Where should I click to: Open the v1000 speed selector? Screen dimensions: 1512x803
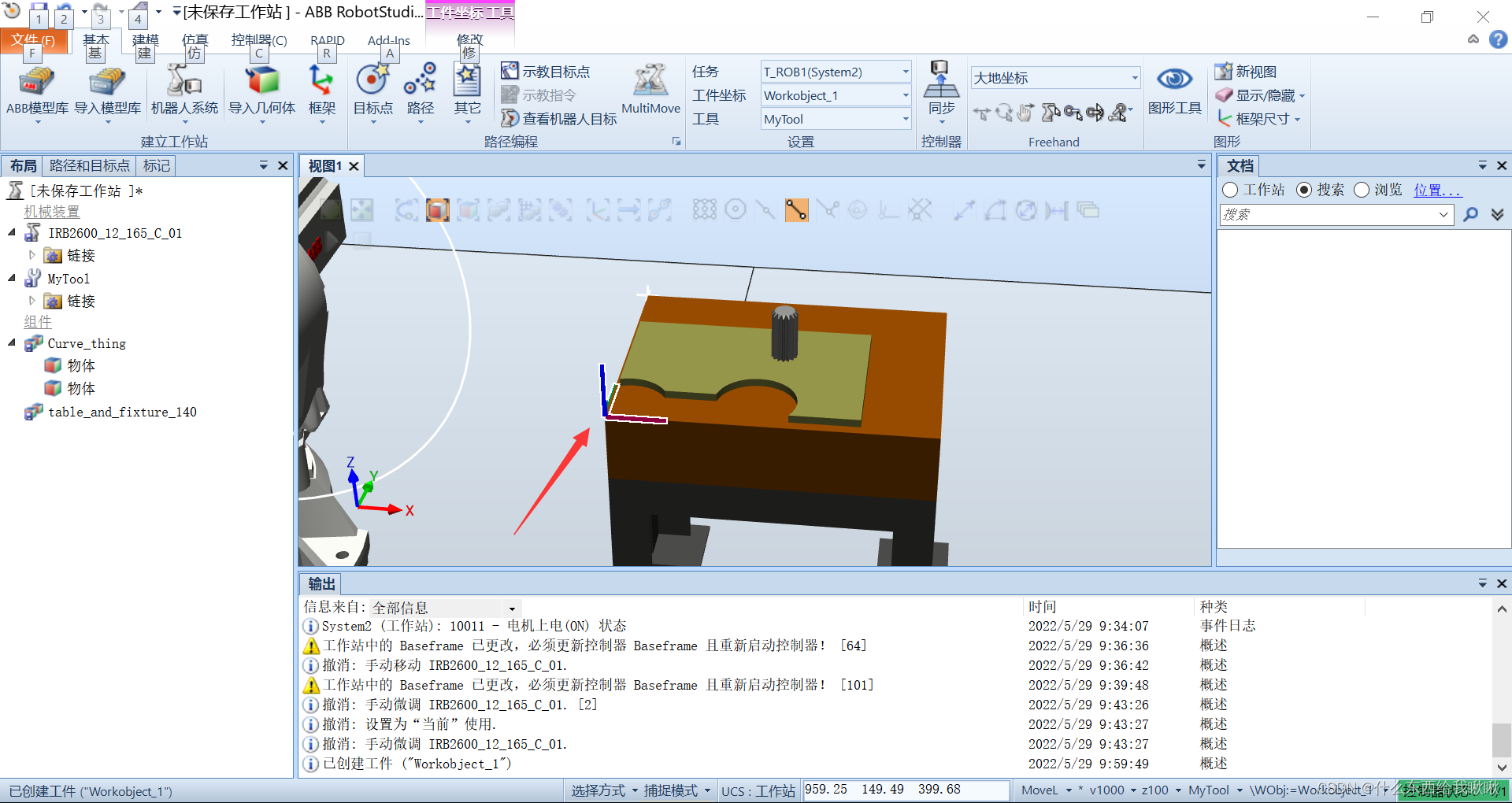pos(1112,790)
